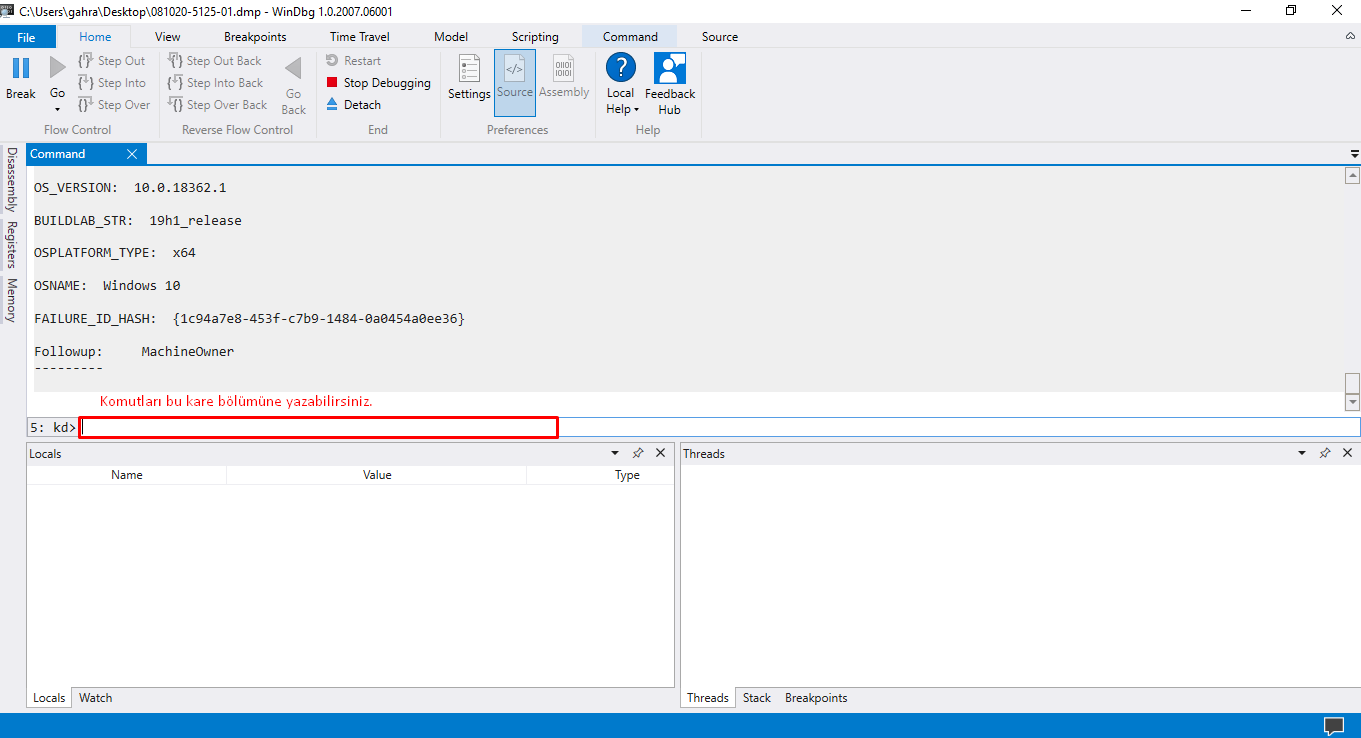
Task: Pin the Locals panel
Action: click(637, 453)
